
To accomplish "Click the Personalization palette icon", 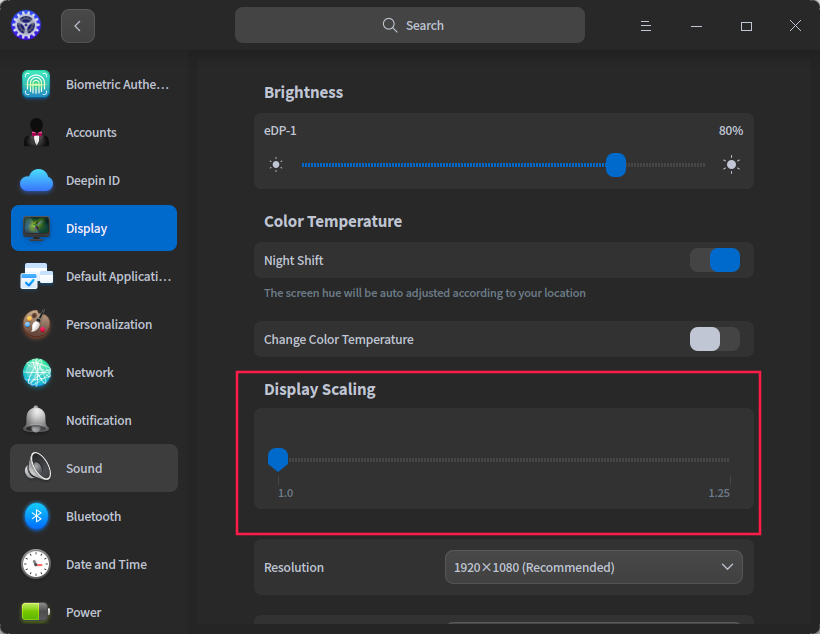I will click(x=37, y=324).
